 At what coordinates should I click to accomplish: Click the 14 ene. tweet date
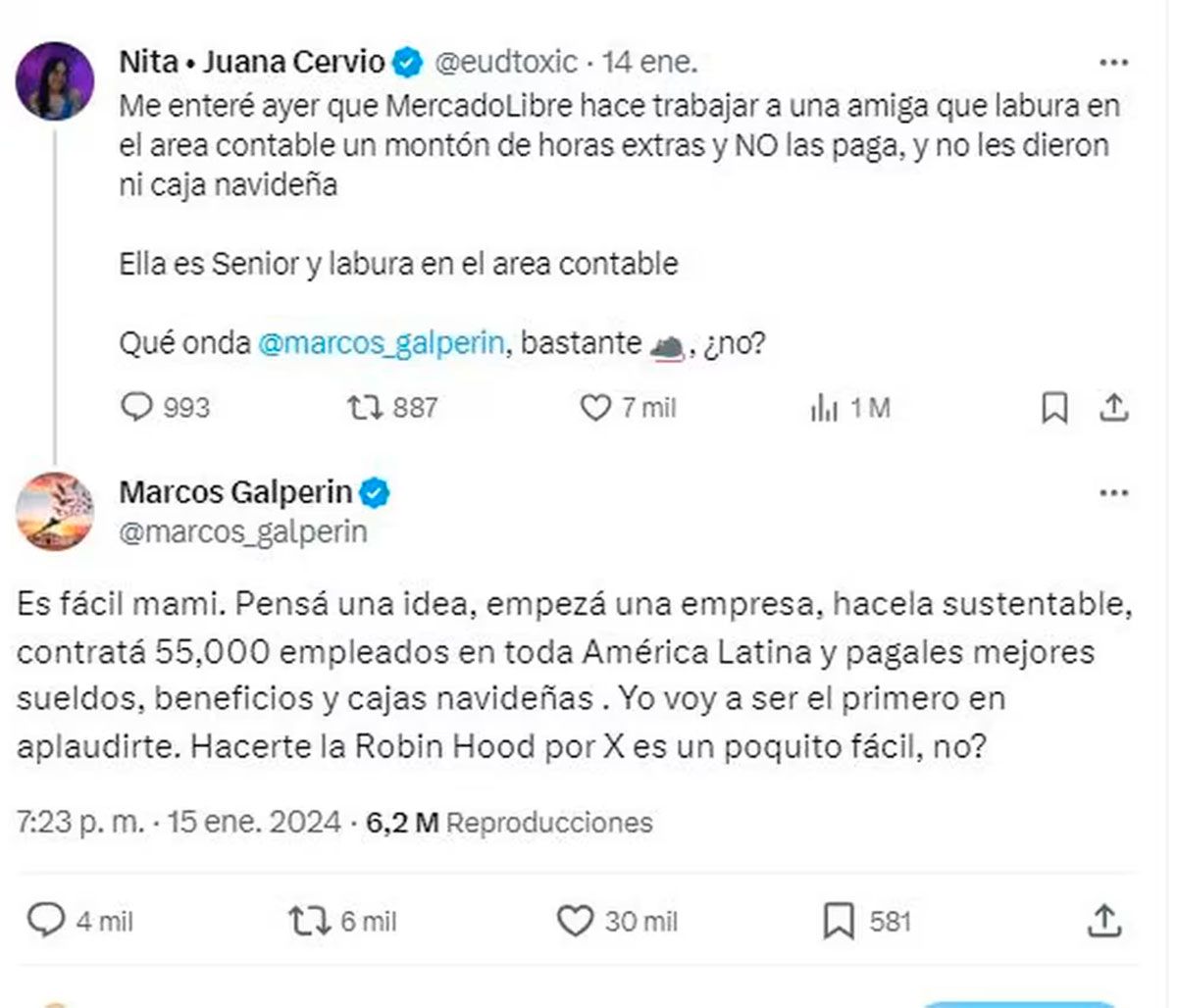point(650,62)
